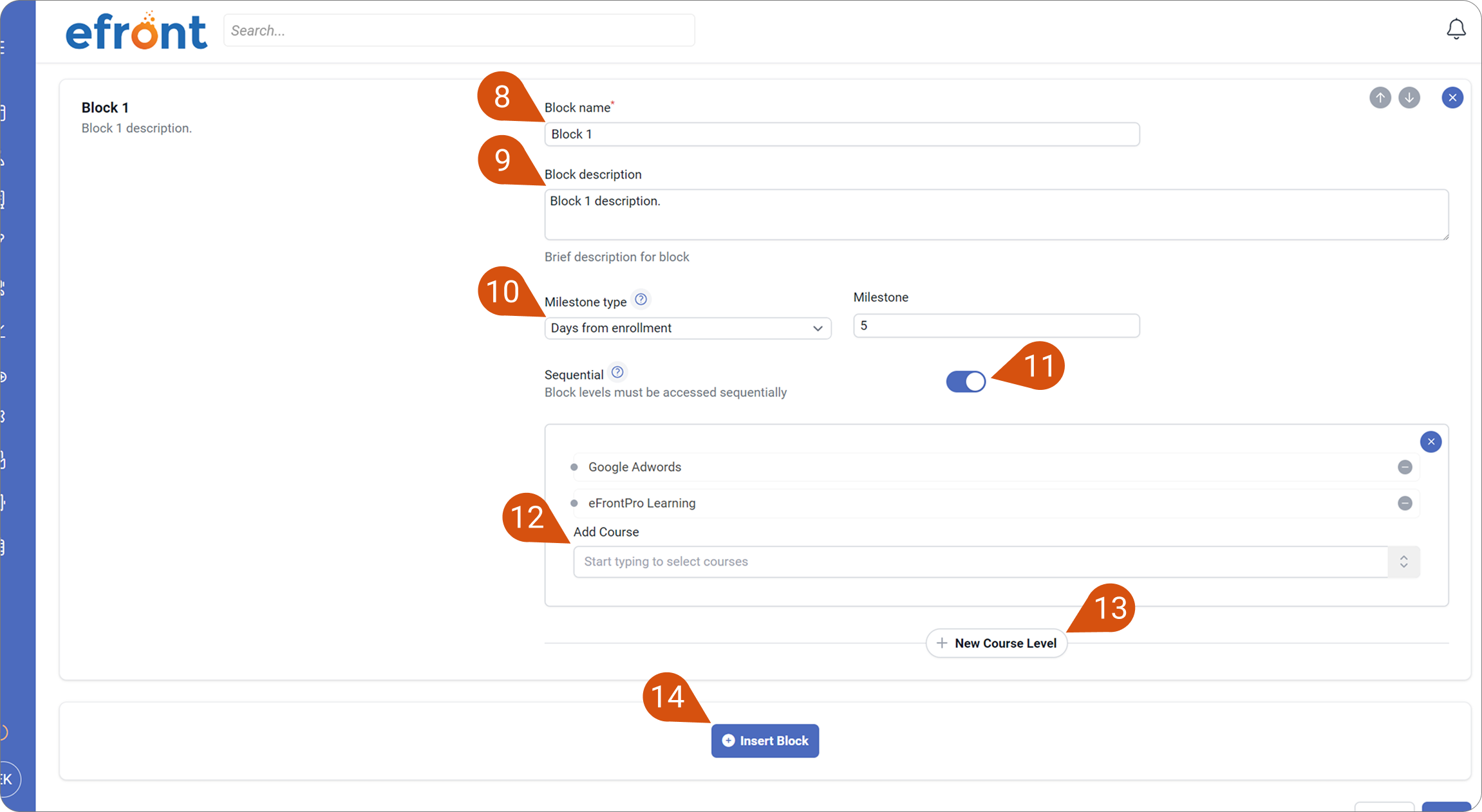Screen dimensions: 1482x812
Task: Click the New Course Level button
Action: point(996,643)
